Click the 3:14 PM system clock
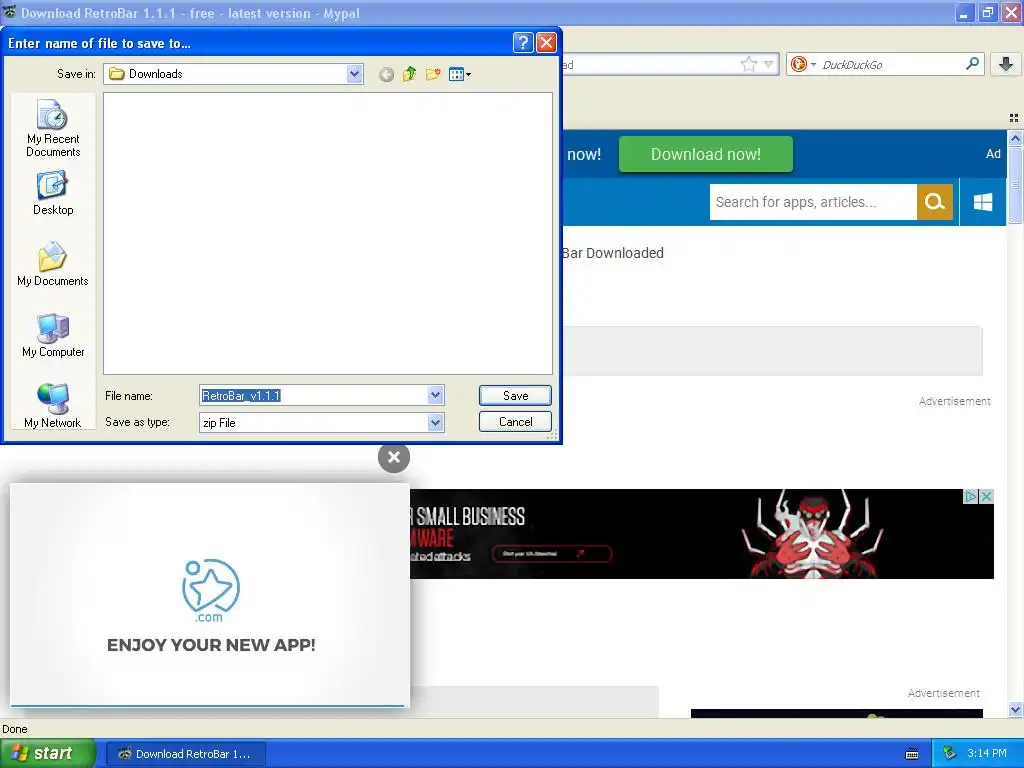The height and width of the screenshot is (768, 1024). pos(987,753)
